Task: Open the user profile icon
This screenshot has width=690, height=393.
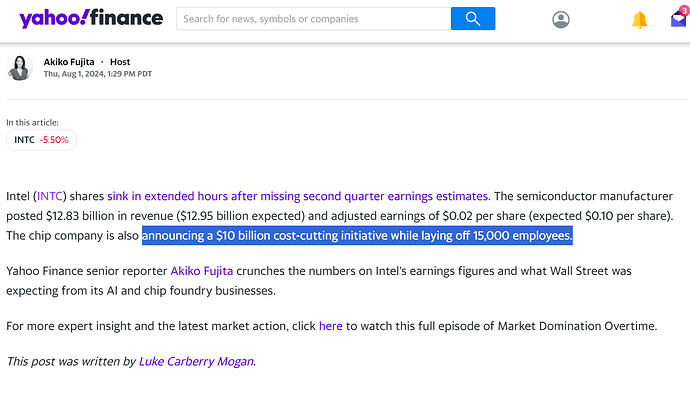Action: 561,19
